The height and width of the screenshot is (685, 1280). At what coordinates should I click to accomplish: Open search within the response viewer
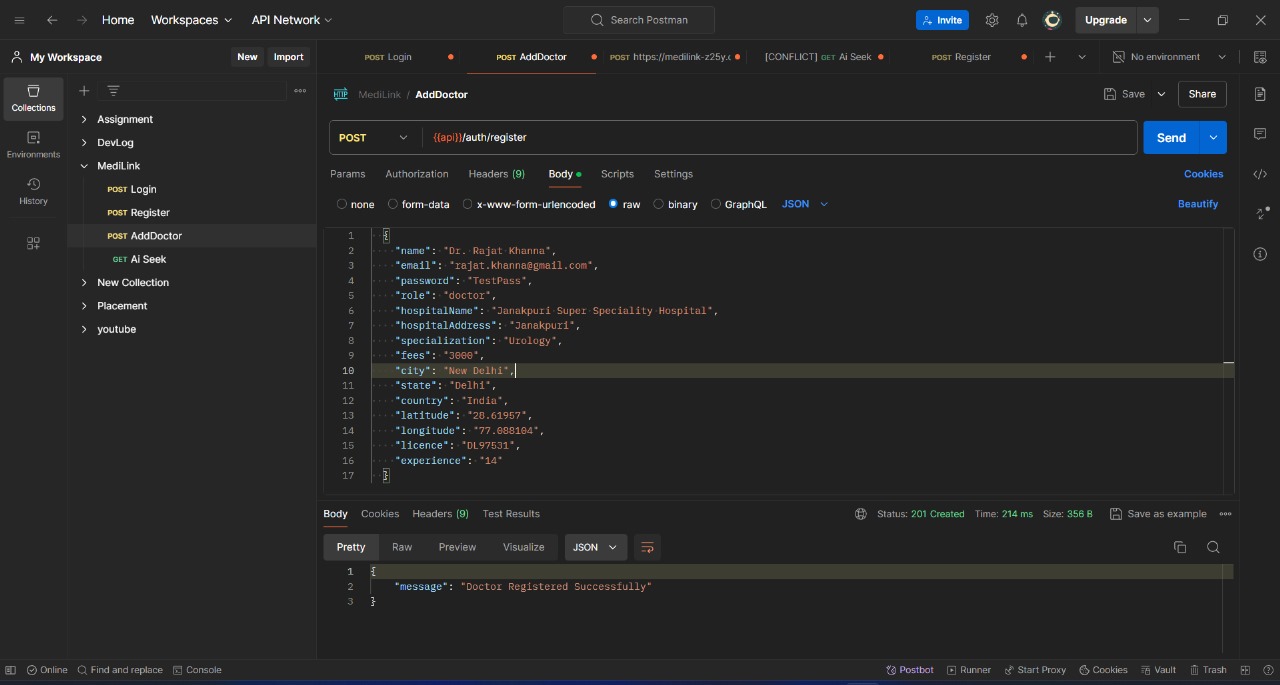tap(1213, 547)
